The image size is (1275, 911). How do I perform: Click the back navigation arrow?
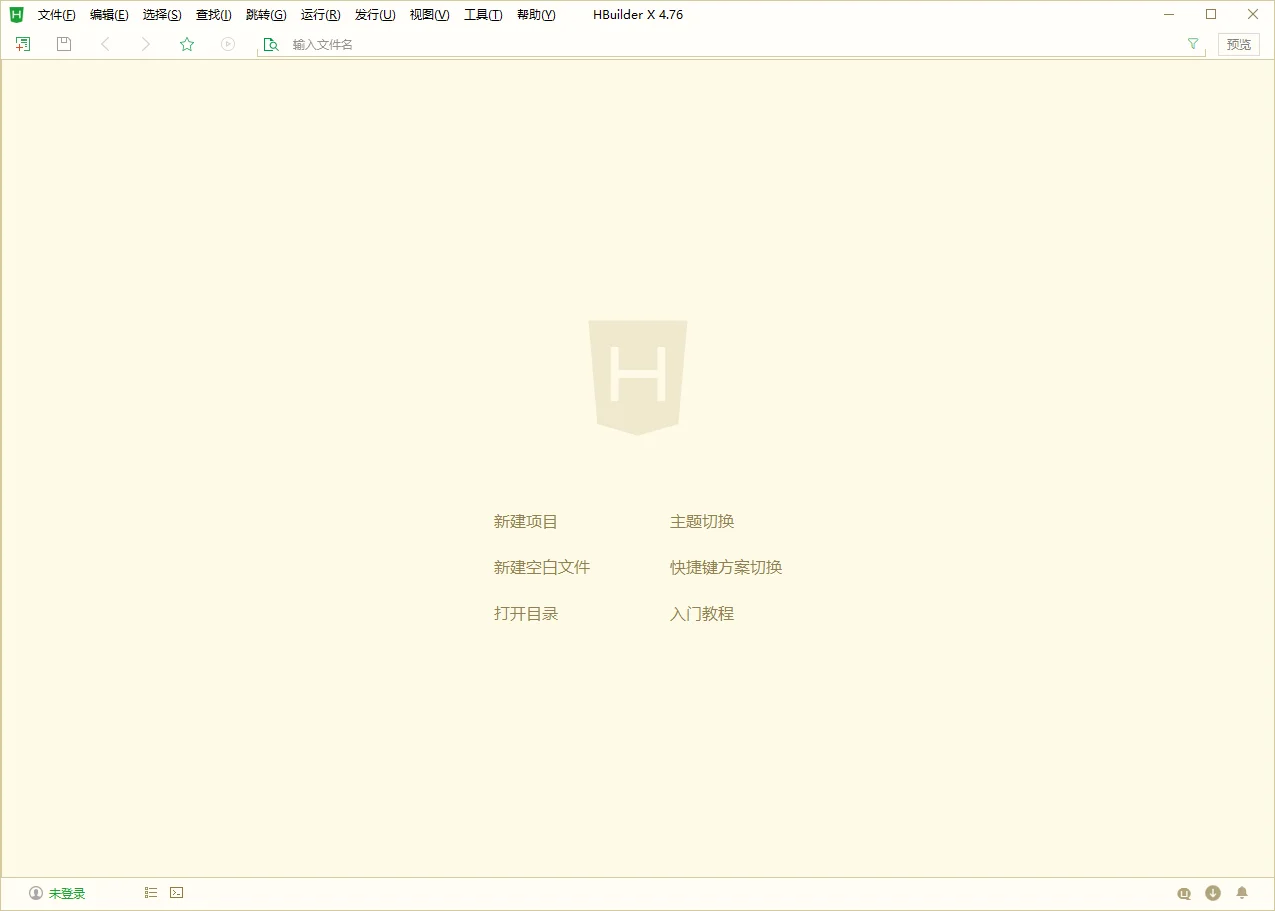click(106, 44)
